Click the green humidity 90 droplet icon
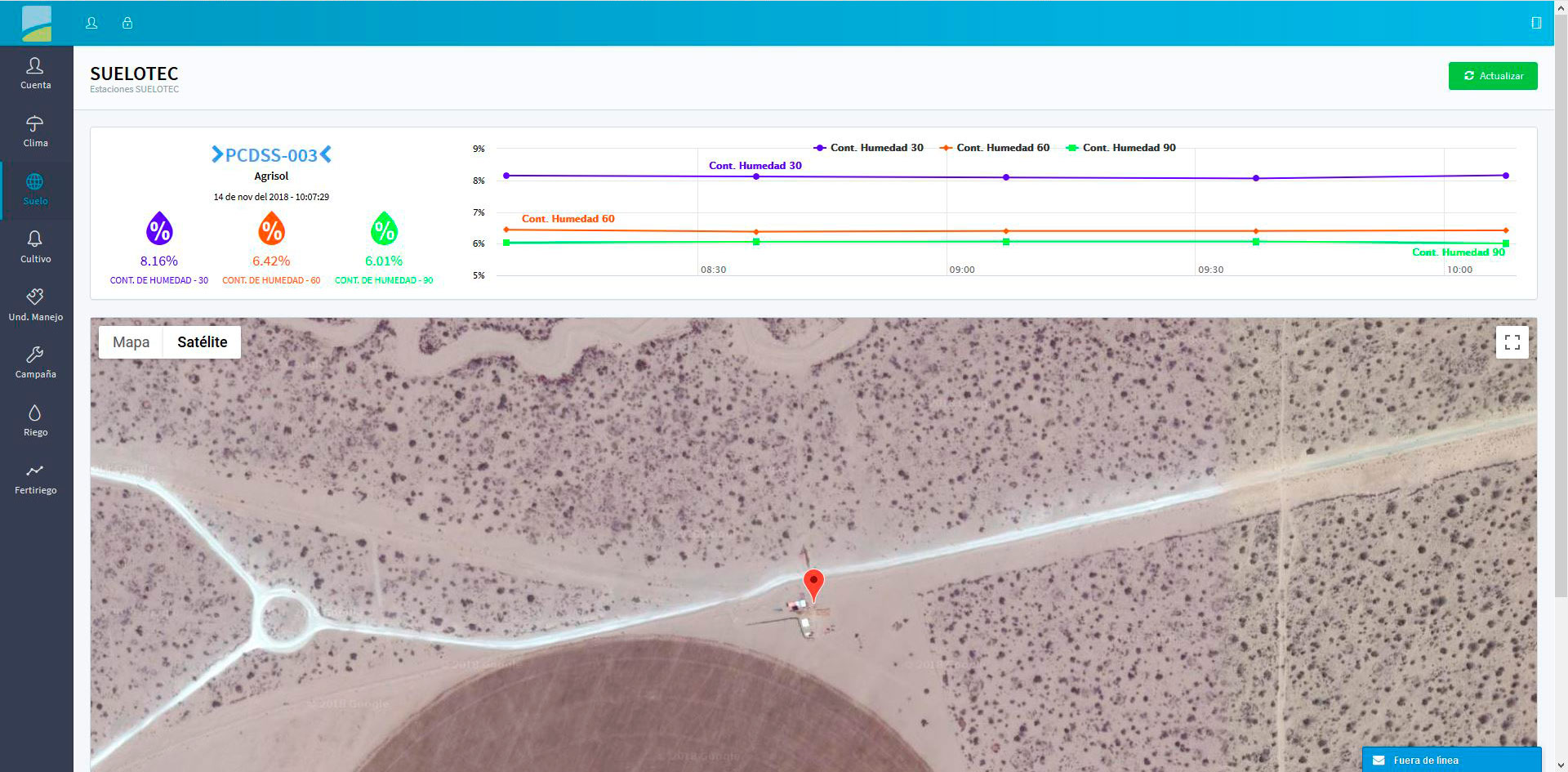 point(384,229)
